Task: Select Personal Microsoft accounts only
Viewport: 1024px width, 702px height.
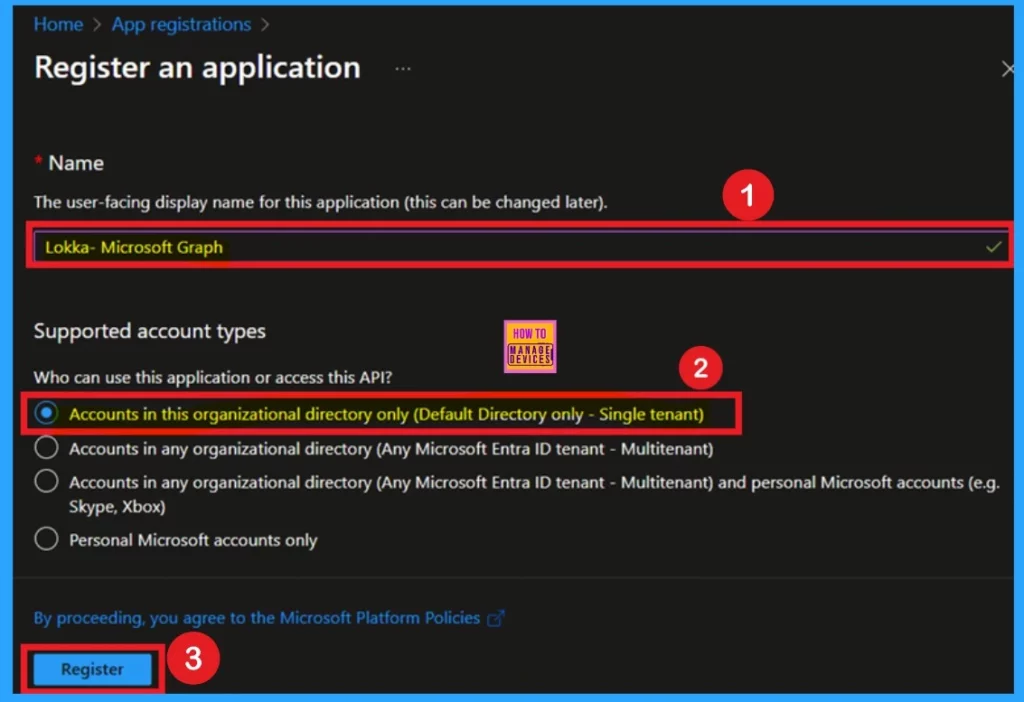Action: click(x=46, y=539)
